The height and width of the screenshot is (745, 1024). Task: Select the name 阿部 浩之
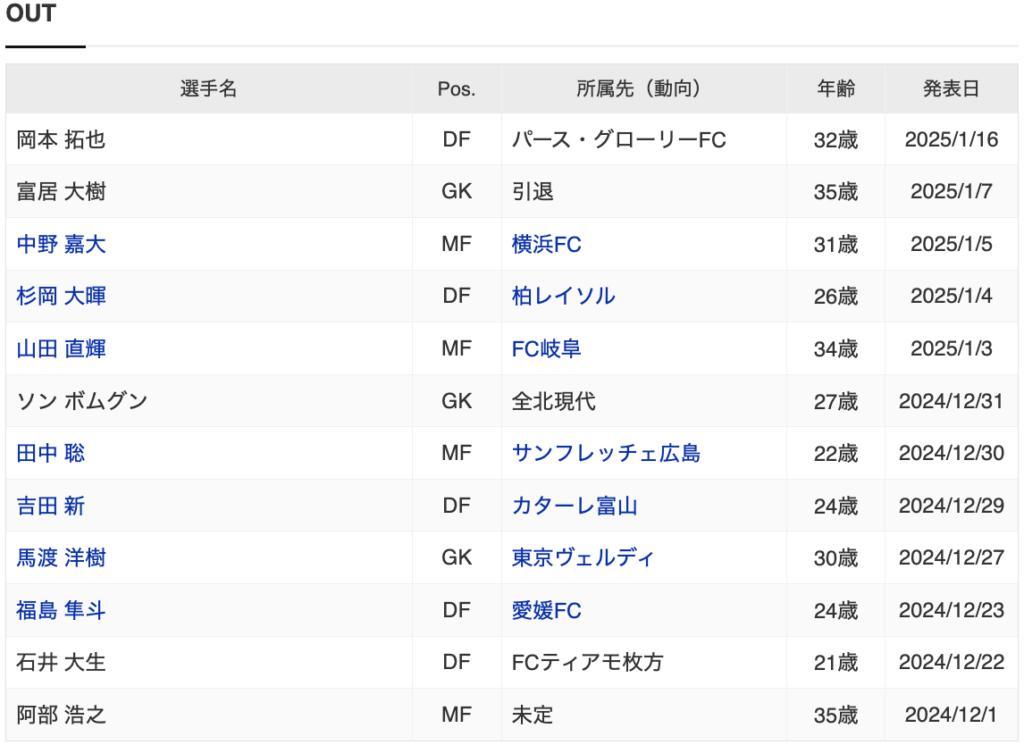[x=61, y=715]
